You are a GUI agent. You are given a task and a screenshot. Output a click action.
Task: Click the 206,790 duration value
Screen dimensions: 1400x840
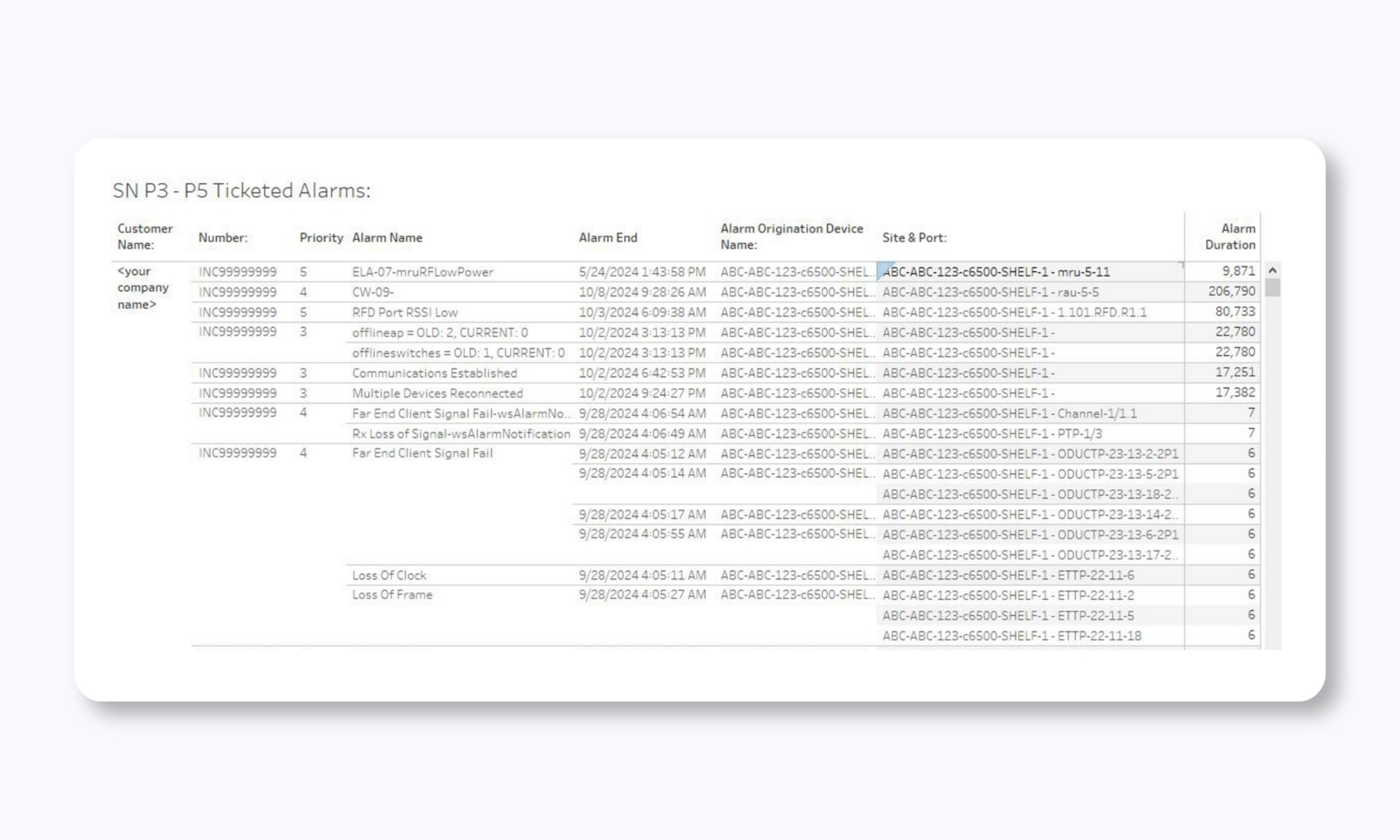[x=1231, y=291]
